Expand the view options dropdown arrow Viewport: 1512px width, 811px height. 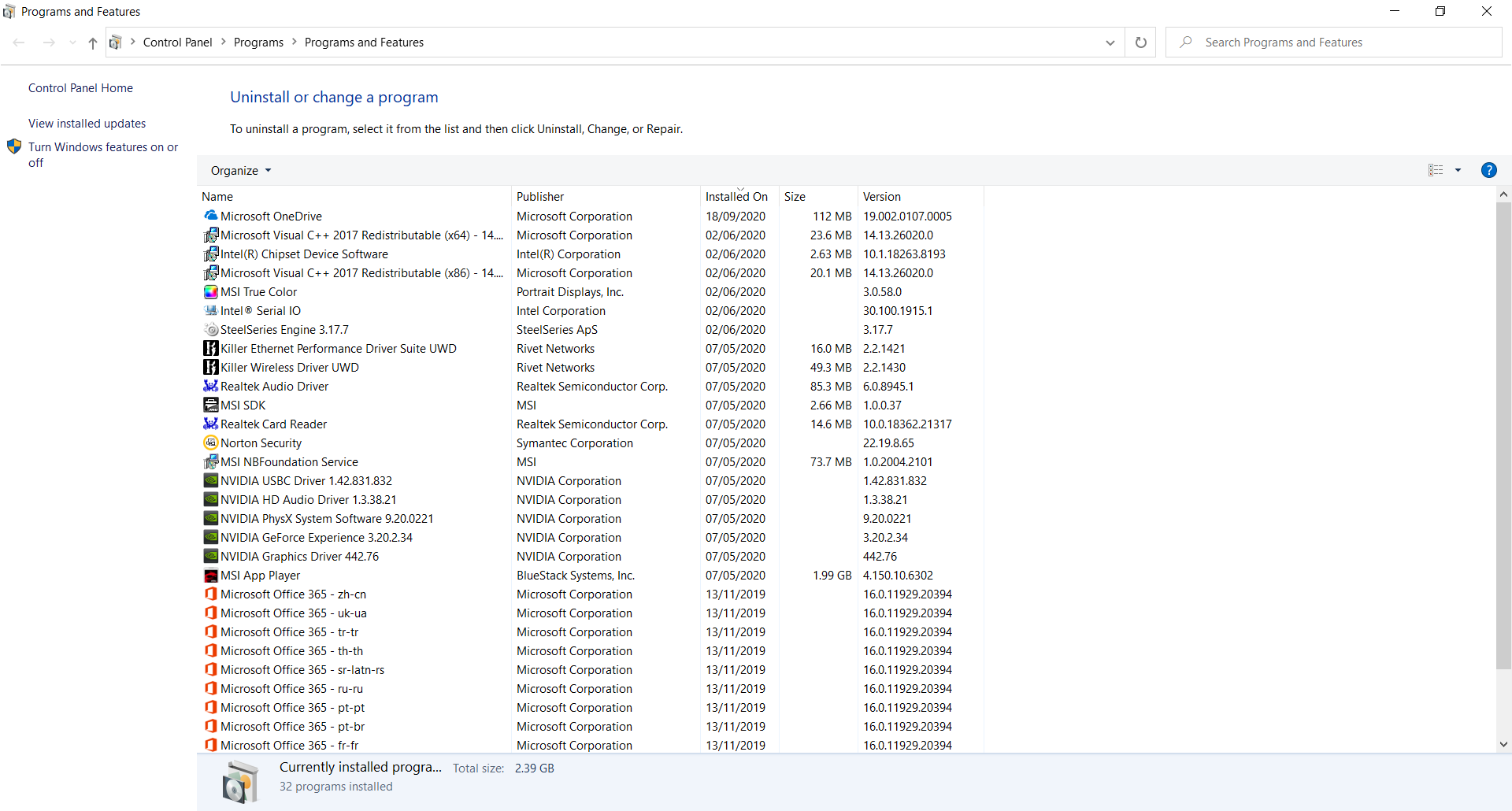[1458, 170]
